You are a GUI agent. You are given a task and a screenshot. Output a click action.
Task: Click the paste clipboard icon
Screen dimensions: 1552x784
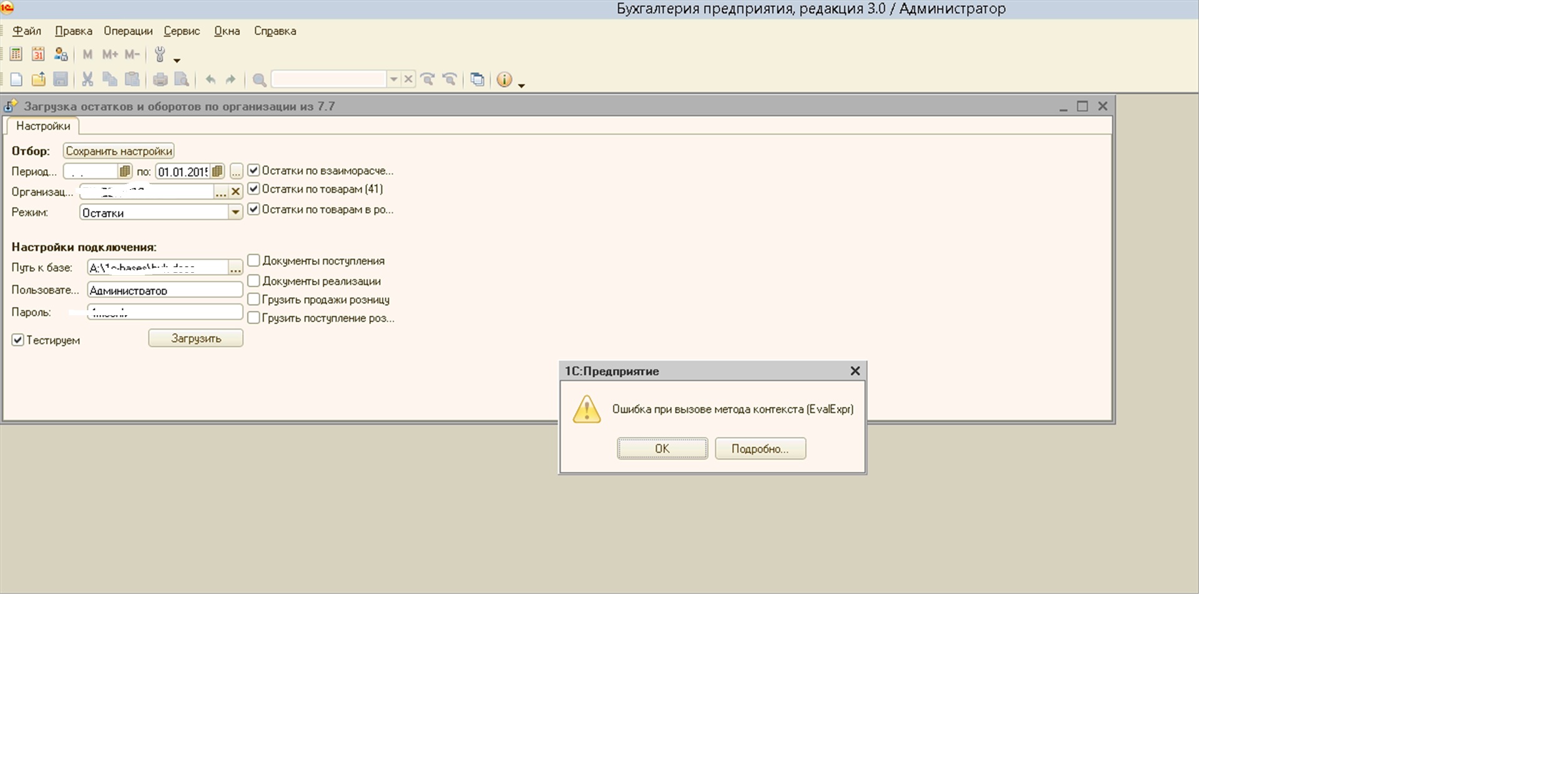(132, 79)
